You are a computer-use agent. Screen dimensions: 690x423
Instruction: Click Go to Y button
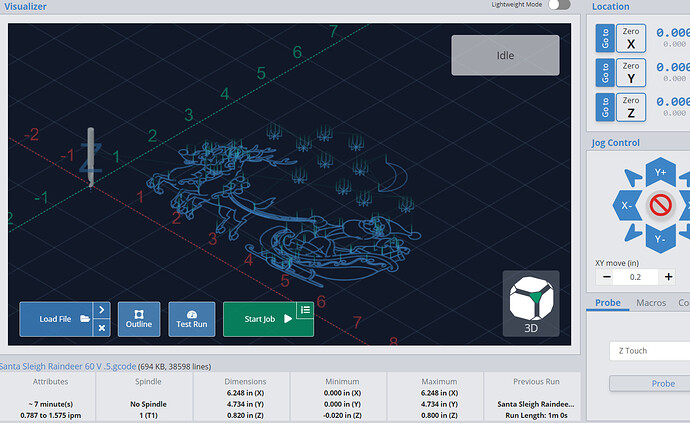coord(605,73)
